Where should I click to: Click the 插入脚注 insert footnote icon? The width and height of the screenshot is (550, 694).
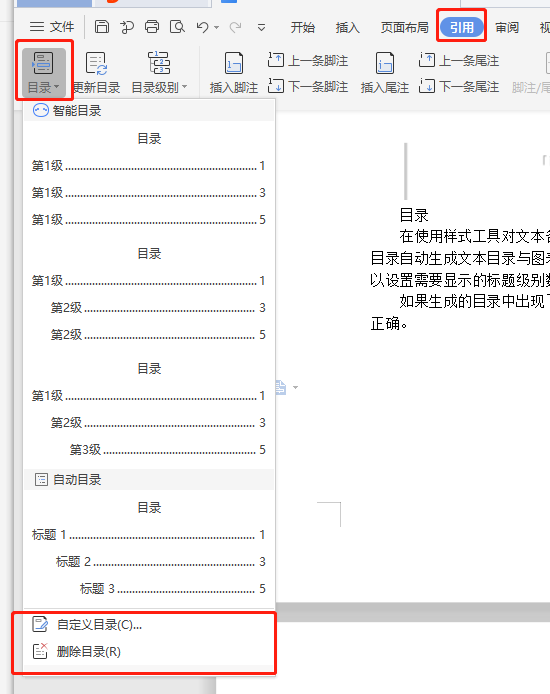pos(234,73)
